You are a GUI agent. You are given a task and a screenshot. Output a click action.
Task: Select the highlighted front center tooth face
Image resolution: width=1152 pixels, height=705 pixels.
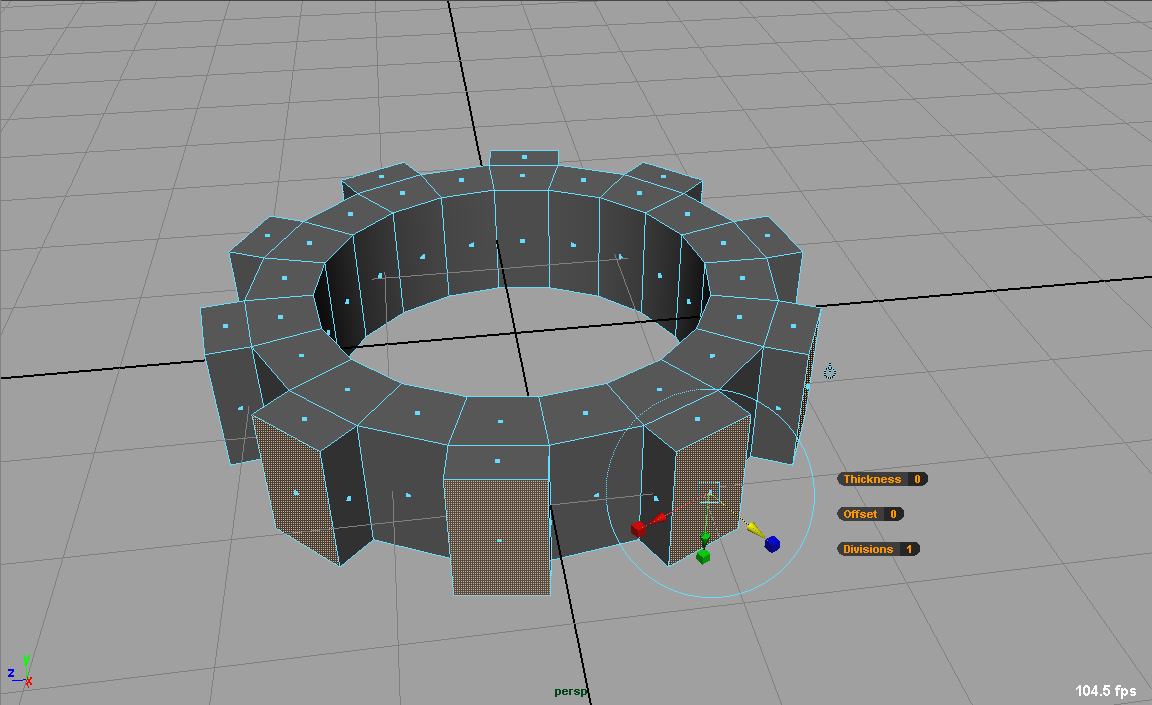pos(498,537)
